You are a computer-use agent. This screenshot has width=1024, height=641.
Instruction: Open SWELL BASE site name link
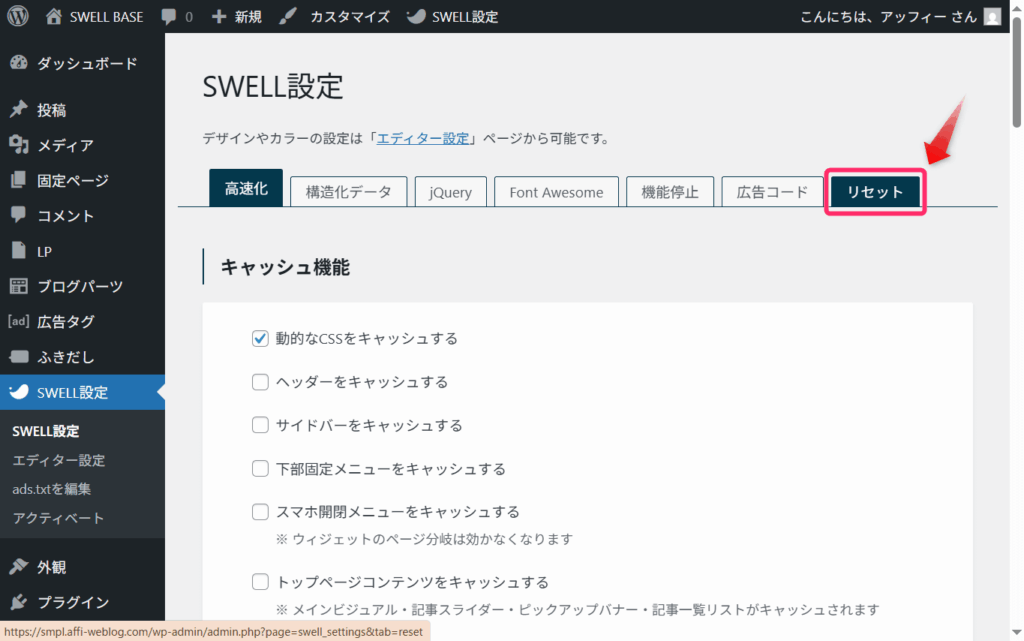(x=106, y=17)
